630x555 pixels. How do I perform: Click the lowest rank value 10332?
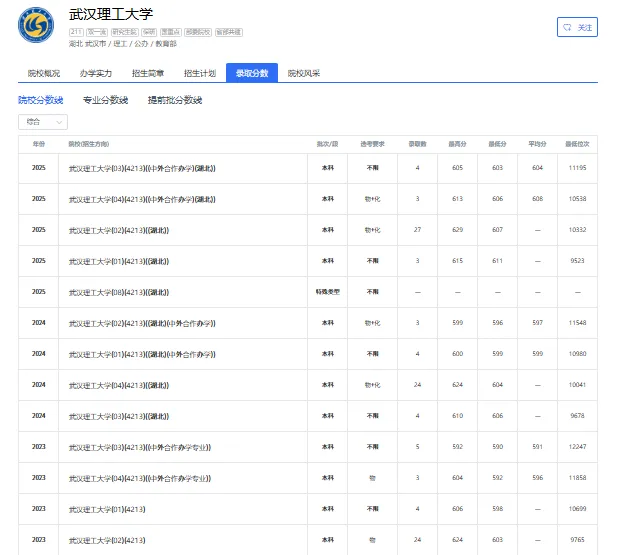click(x=577, y=229)
